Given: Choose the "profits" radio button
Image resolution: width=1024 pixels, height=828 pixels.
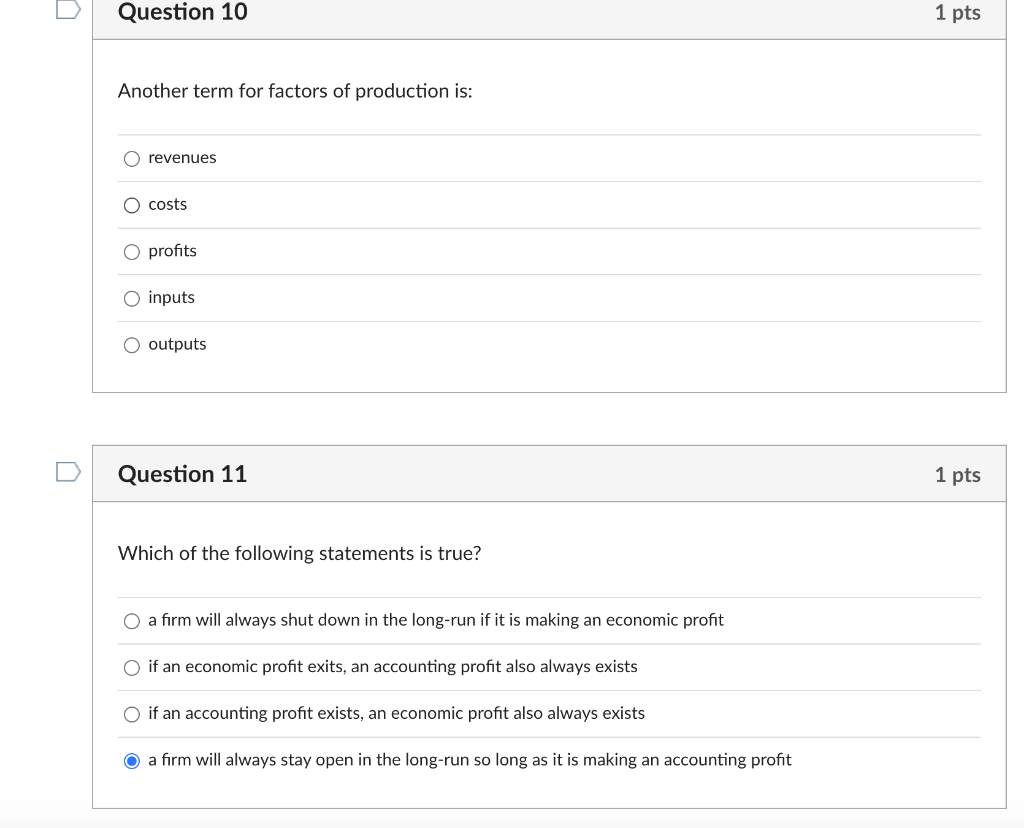Looking at the screenshot, I should (x=132, y=252).
